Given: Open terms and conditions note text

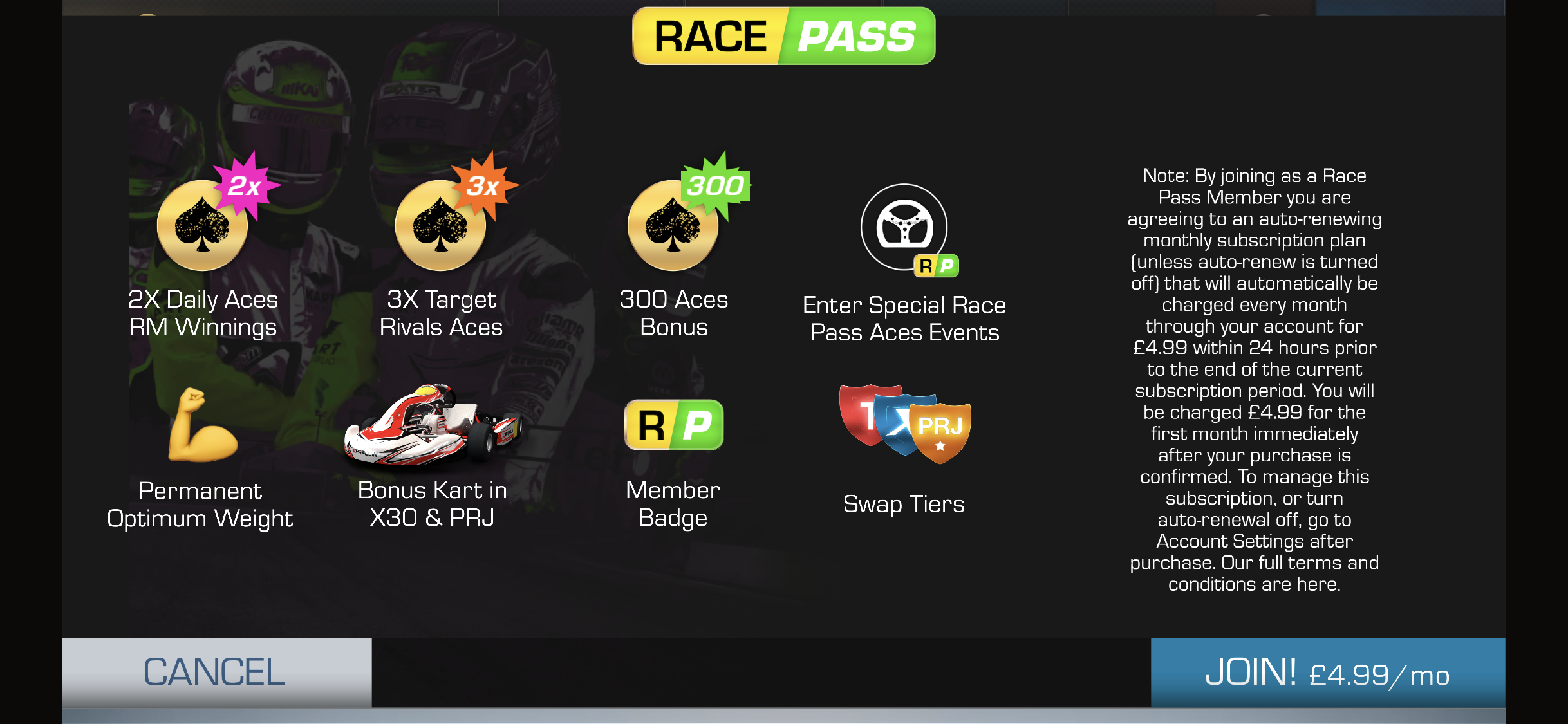Looking at the screenshot, I should pos(1255,380).
